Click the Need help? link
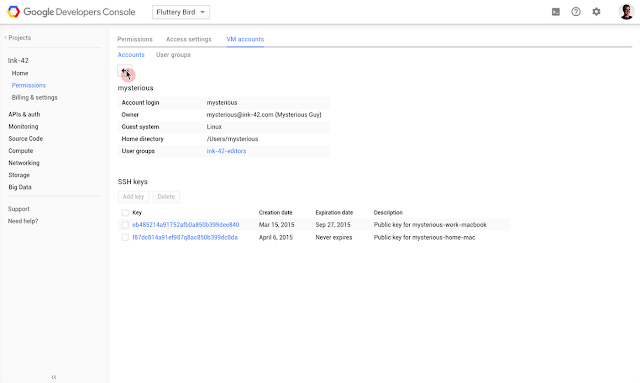This screenshot has width=640, height=383. point(23,221)
